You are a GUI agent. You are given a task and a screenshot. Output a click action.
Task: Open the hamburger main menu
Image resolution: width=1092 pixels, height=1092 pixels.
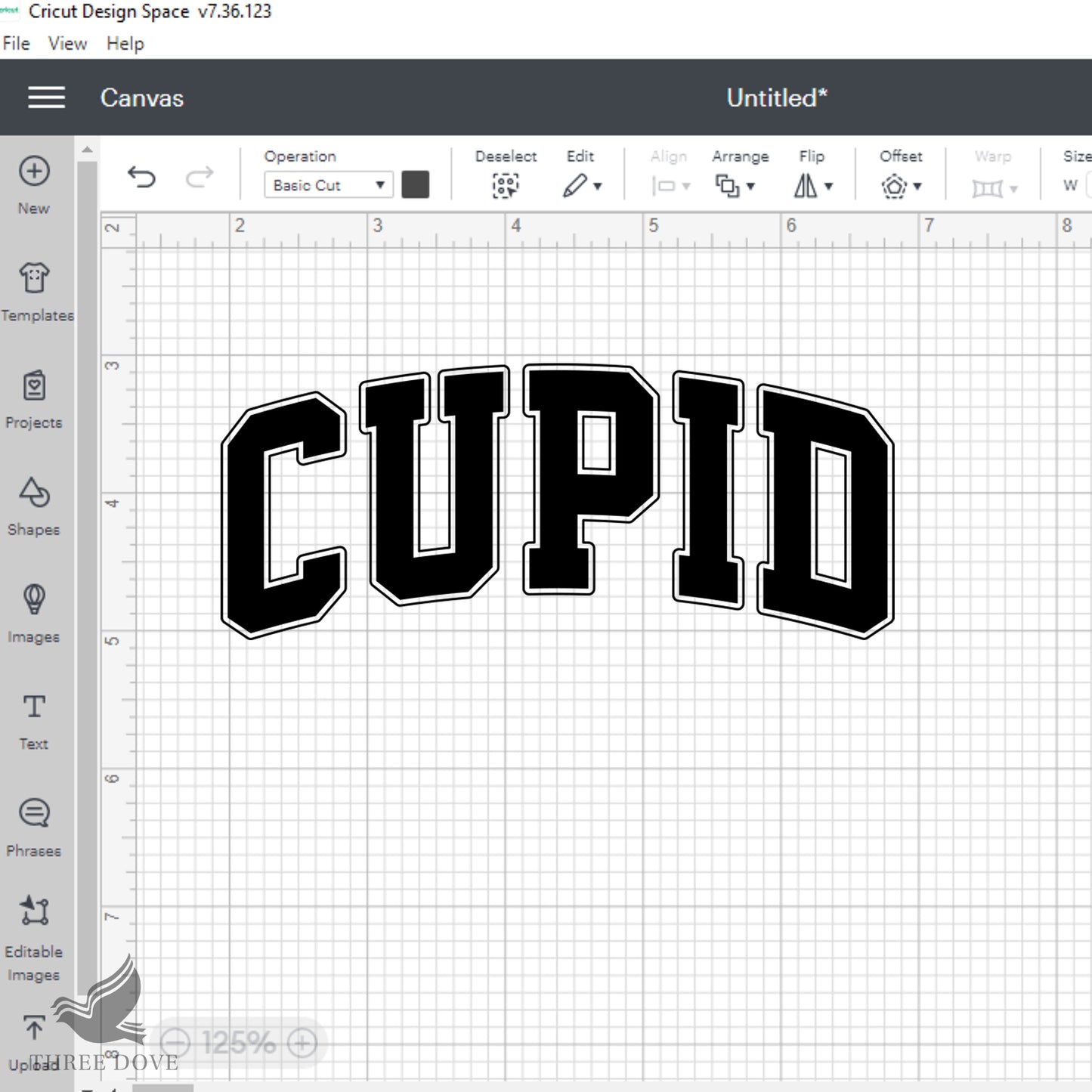click(46, 97)
